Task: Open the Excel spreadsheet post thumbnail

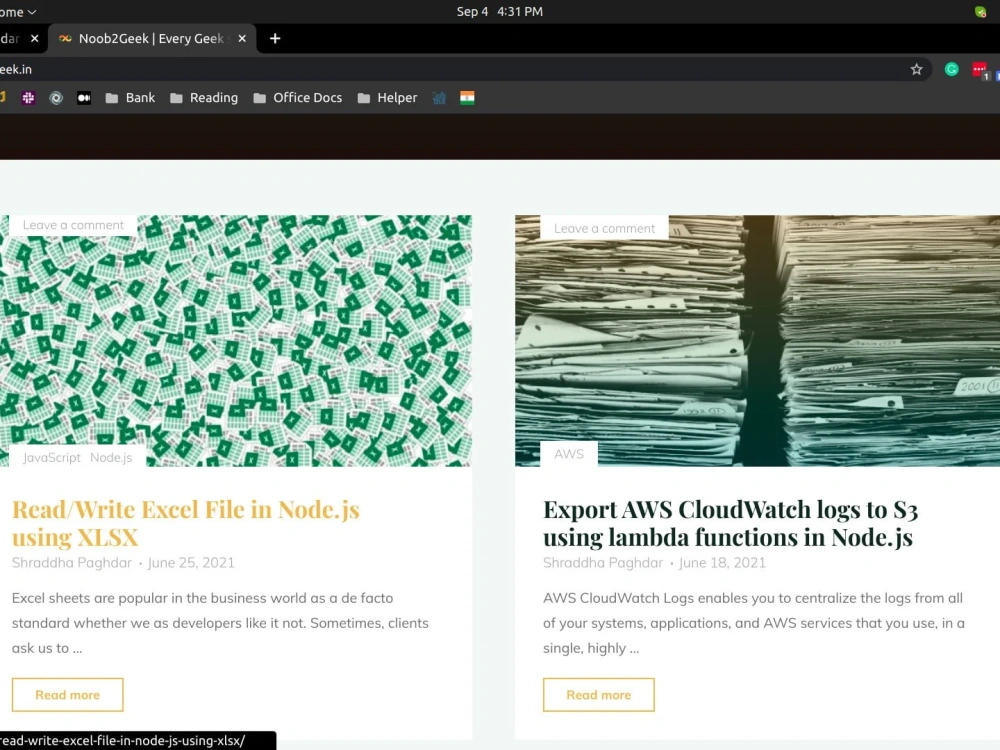Action: [236, 341]
